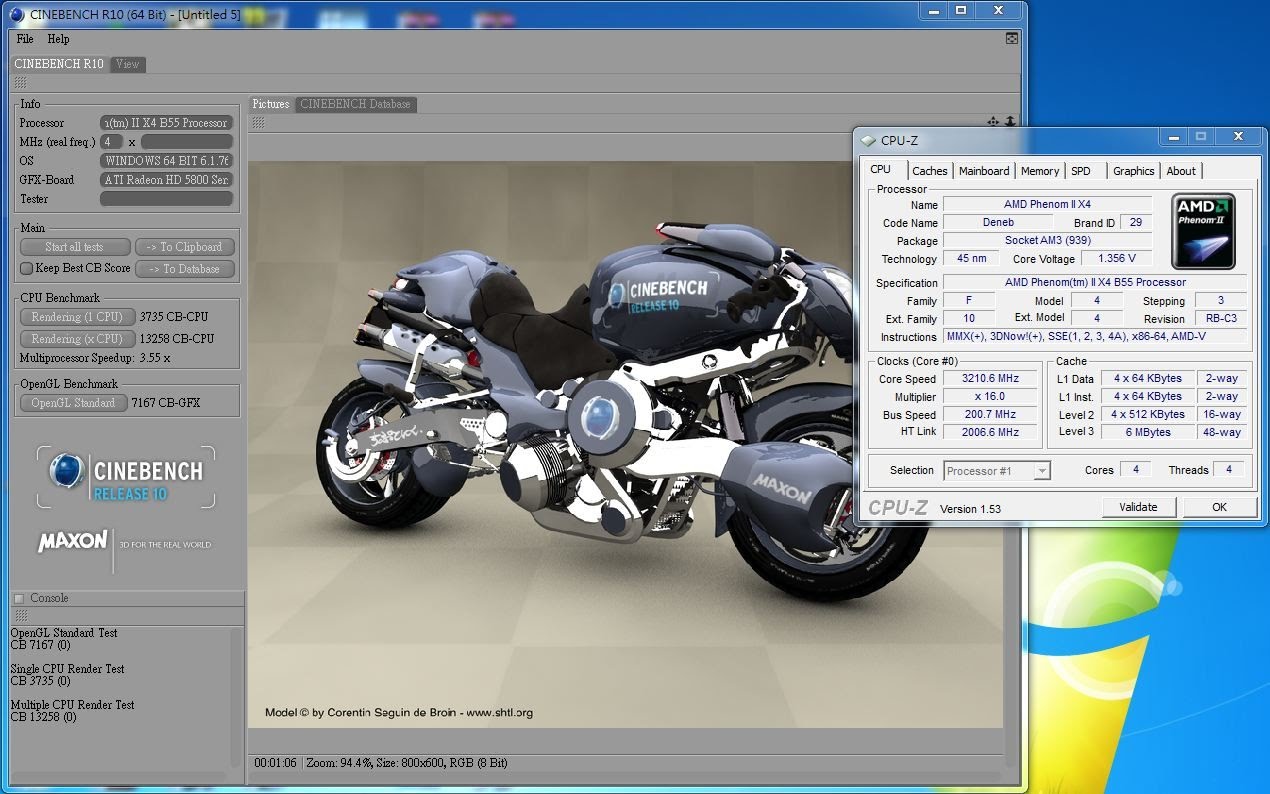Image resolution: width=1270 pixels, height=794 pixels.
Task: Click Start all tests button
Action: click(75, 247)
